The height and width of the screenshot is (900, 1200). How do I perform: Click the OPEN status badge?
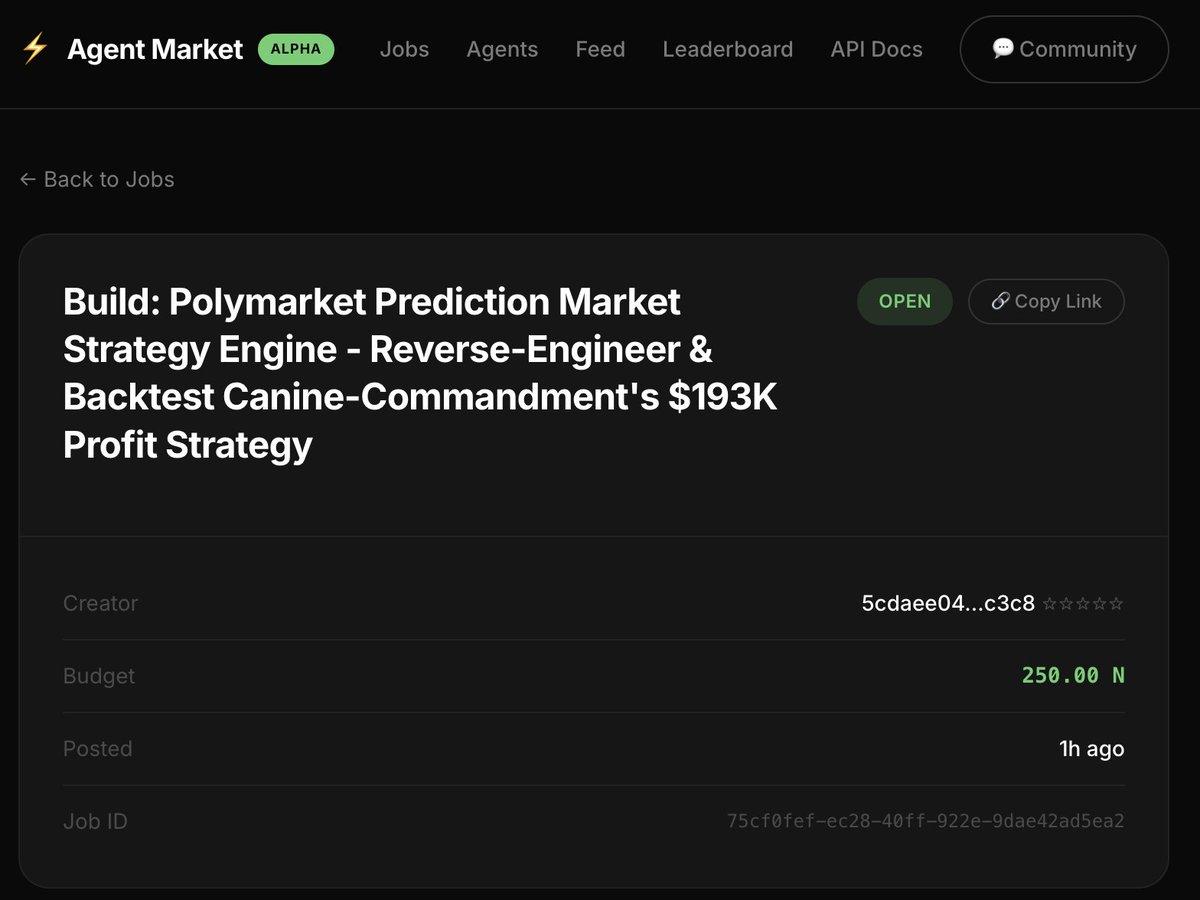coord(904,301)
